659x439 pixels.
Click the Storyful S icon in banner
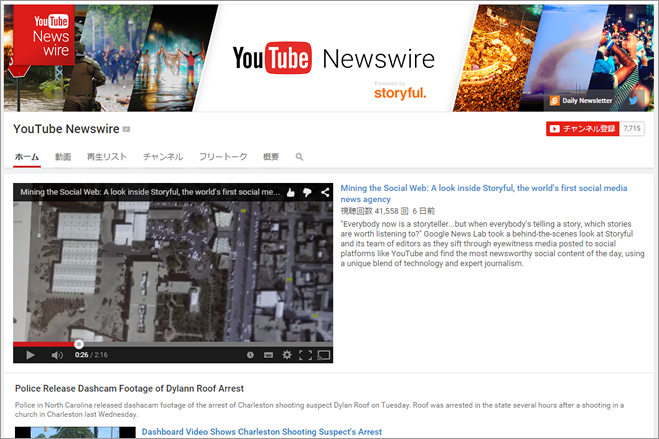coord(554,100)
